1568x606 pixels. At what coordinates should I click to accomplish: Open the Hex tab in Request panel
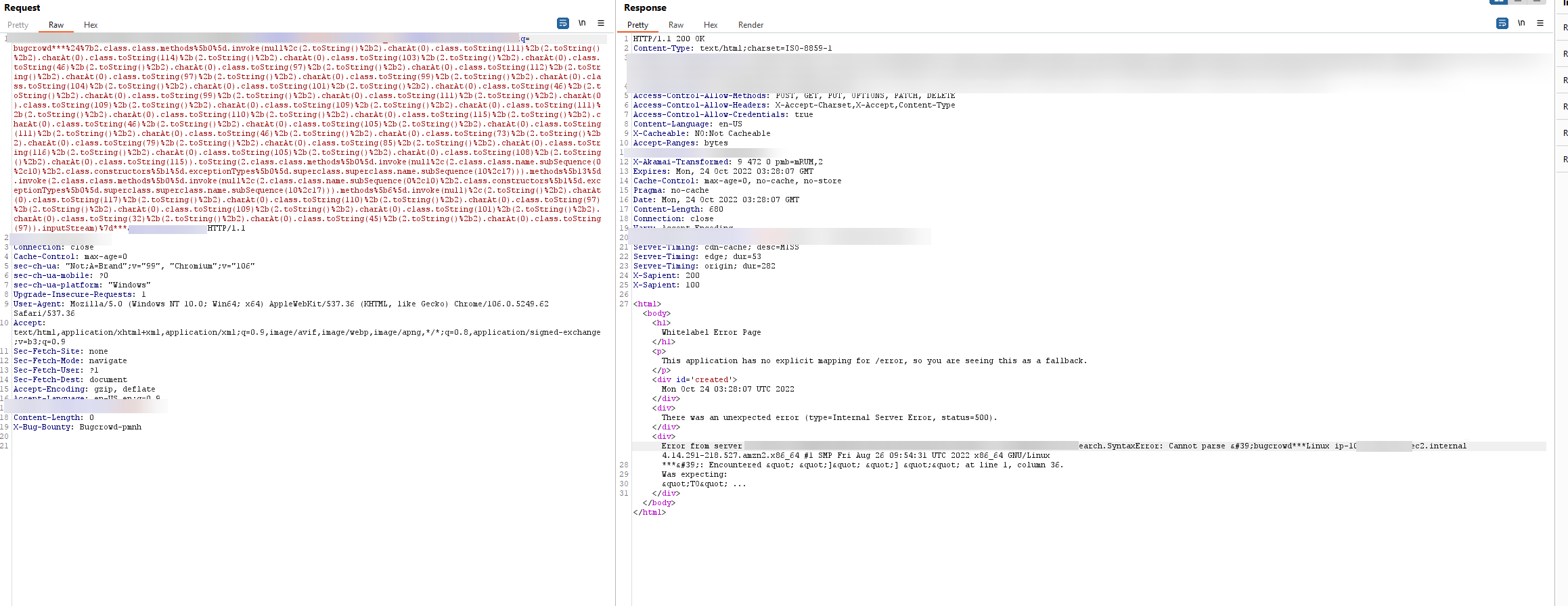pyautogui.click(x=91, y=25)
